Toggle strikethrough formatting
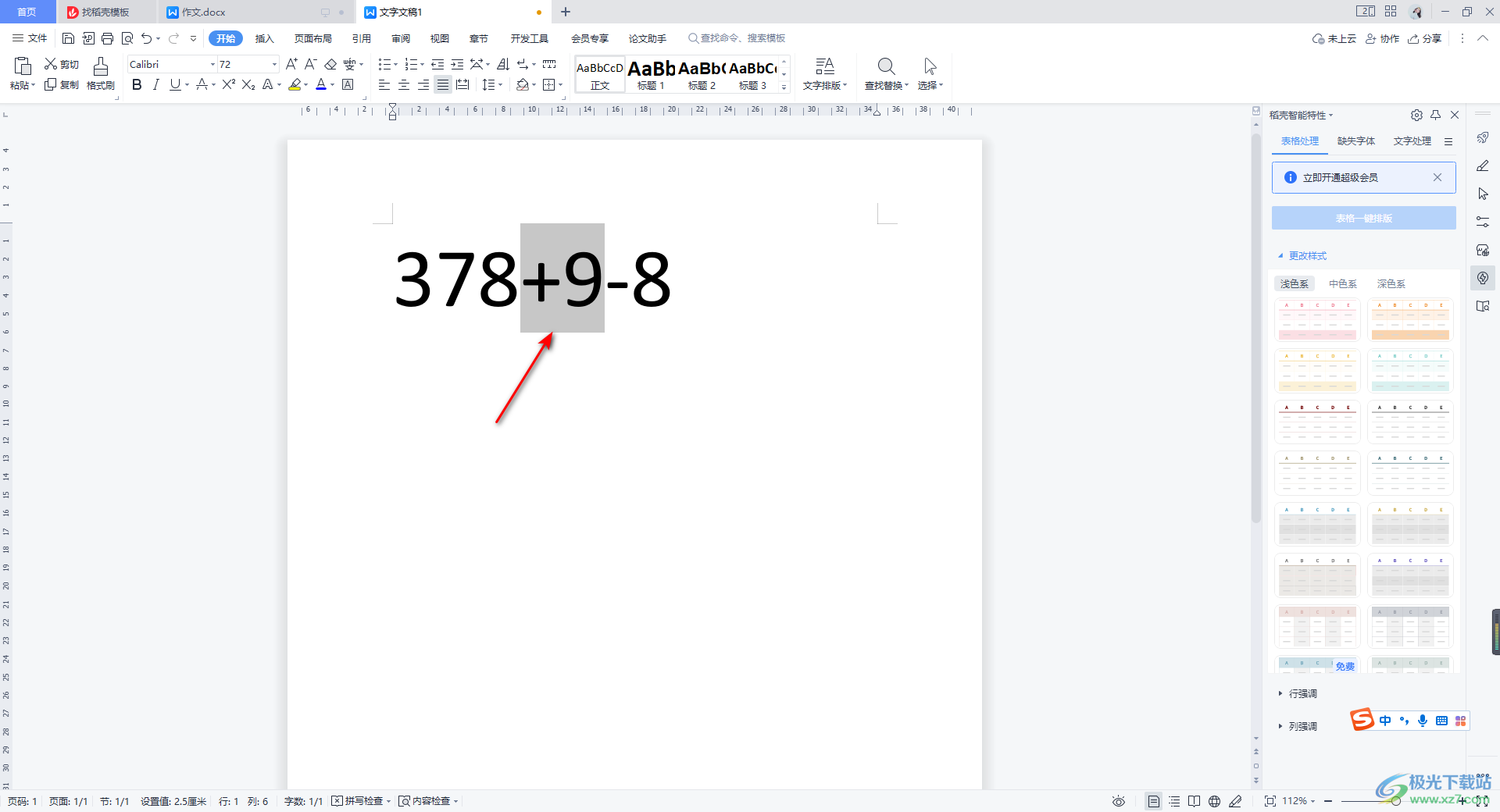Screen dimensions: 1500x812 (x=202, y=84)
